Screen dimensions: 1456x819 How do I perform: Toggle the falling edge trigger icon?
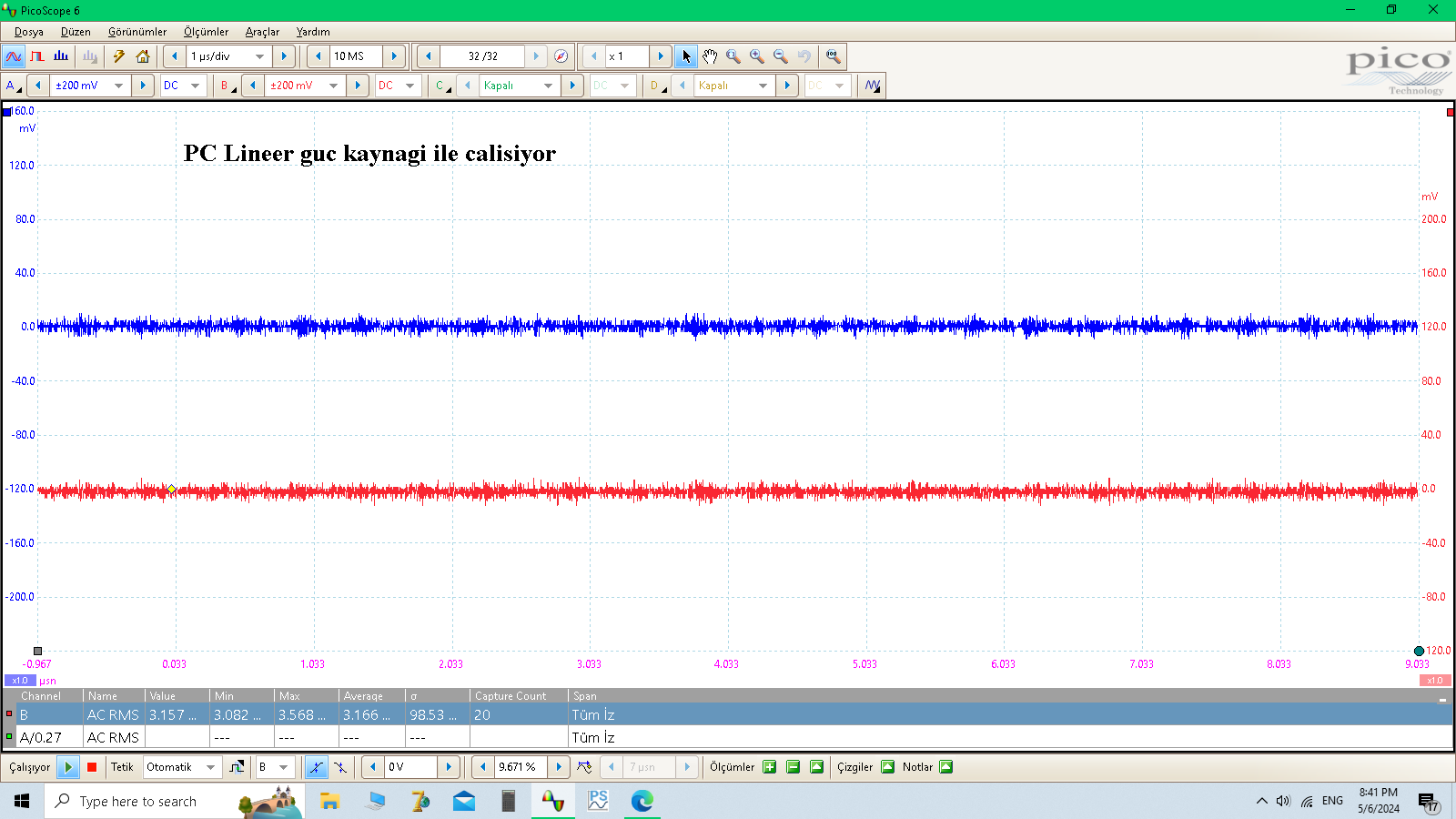[340, 767]
